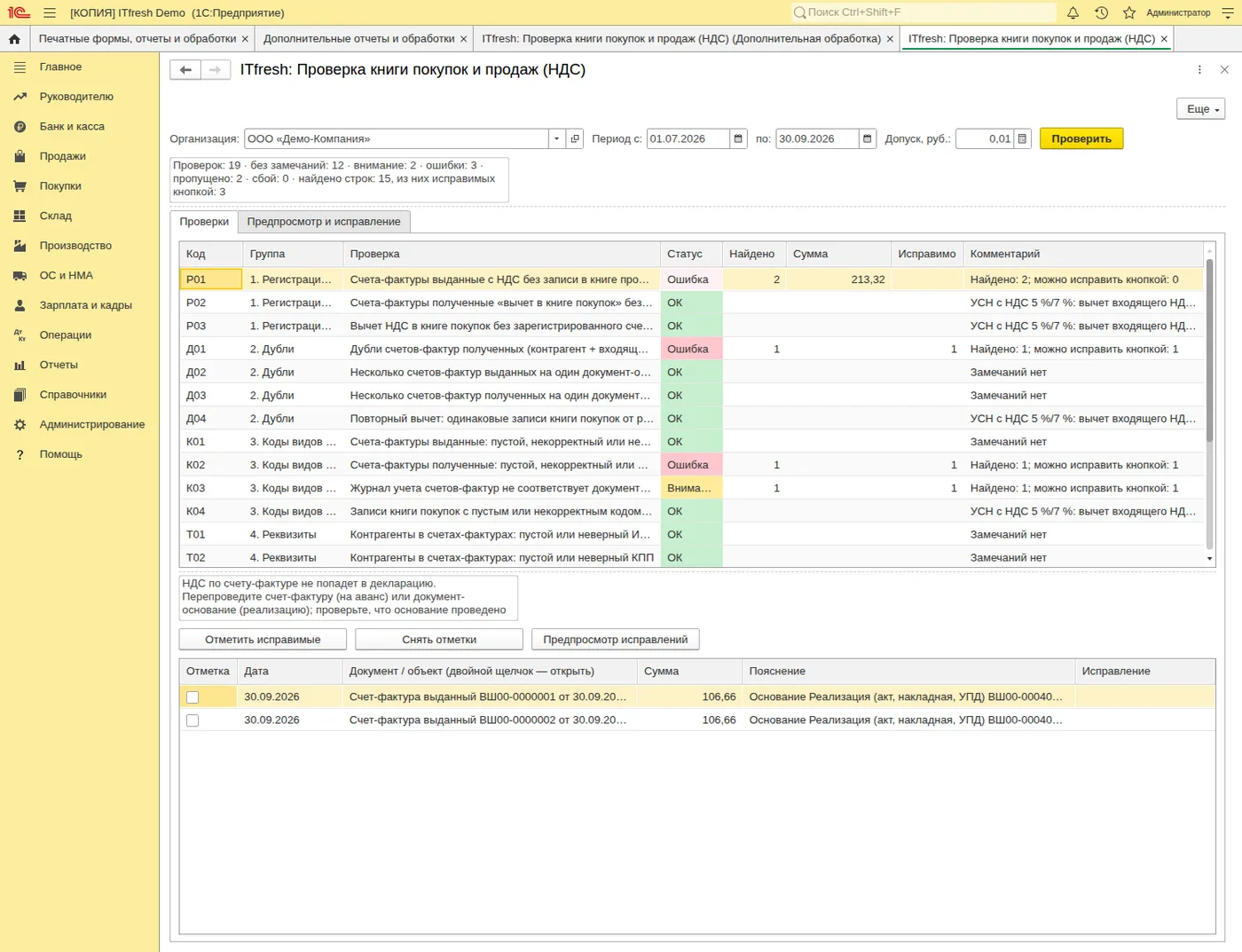Screen dimensions: 1242x952
Task: Click the back arrow navigation button
Action: pos(185,70)
